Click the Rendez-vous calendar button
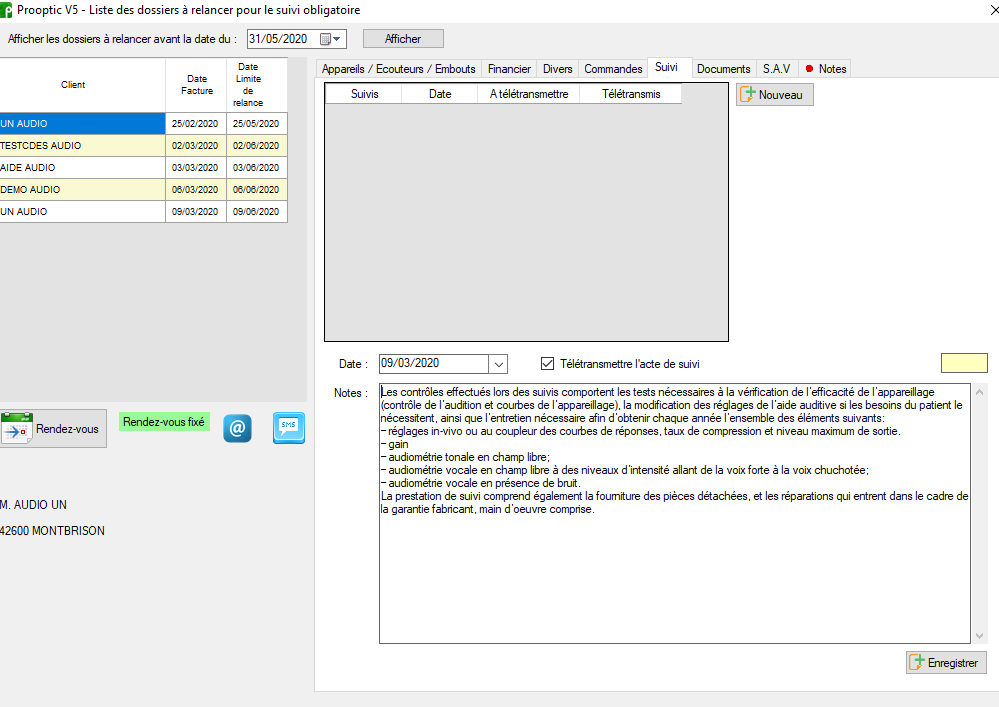The width and height of the screenshot is (999, 707). (x=53, y=429)
